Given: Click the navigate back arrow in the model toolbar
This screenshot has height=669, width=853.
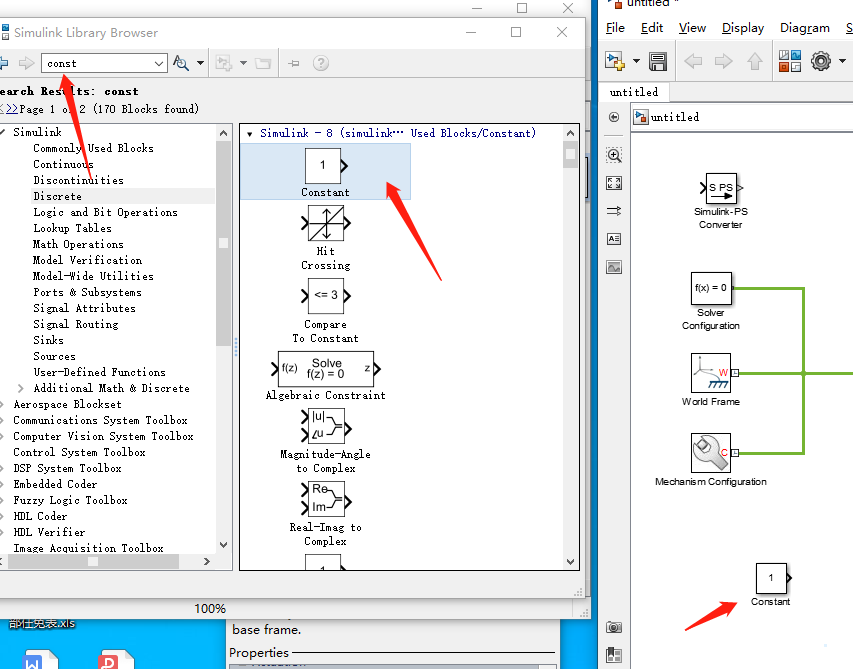Looking at the screenshot, I should coord(692,61).
